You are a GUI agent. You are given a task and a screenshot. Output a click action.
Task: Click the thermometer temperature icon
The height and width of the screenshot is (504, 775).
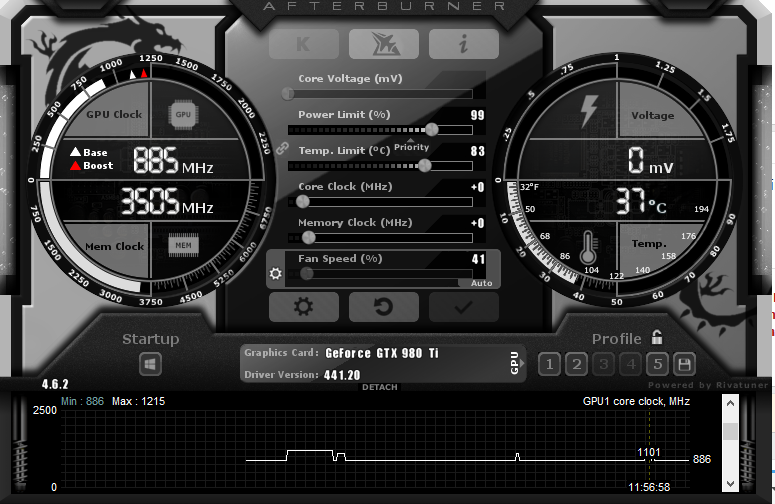[588, 247]
